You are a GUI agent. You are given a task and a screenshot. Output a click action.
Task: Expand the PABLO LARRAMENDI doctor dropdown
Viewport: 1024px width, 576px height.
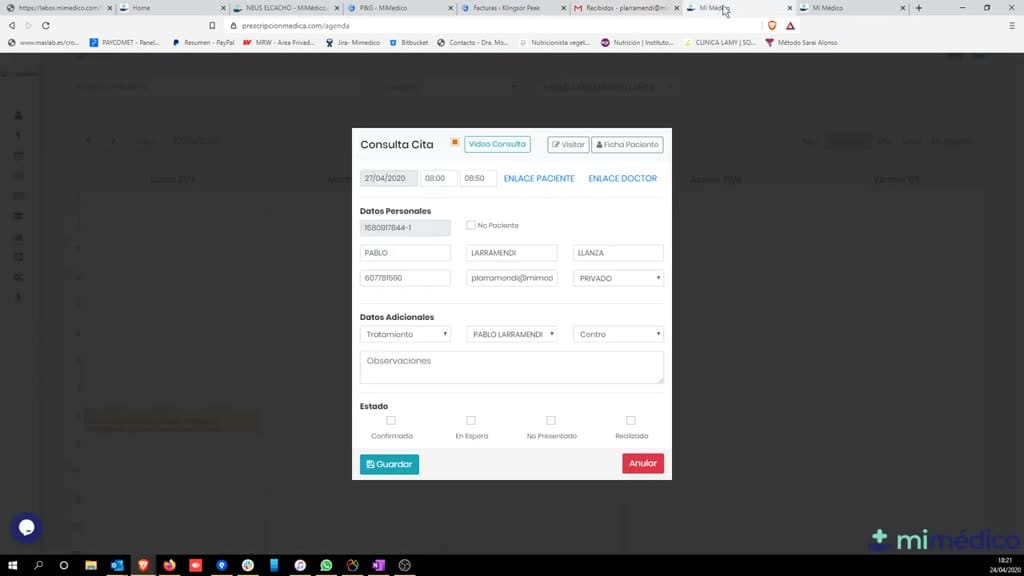[511, 334]
